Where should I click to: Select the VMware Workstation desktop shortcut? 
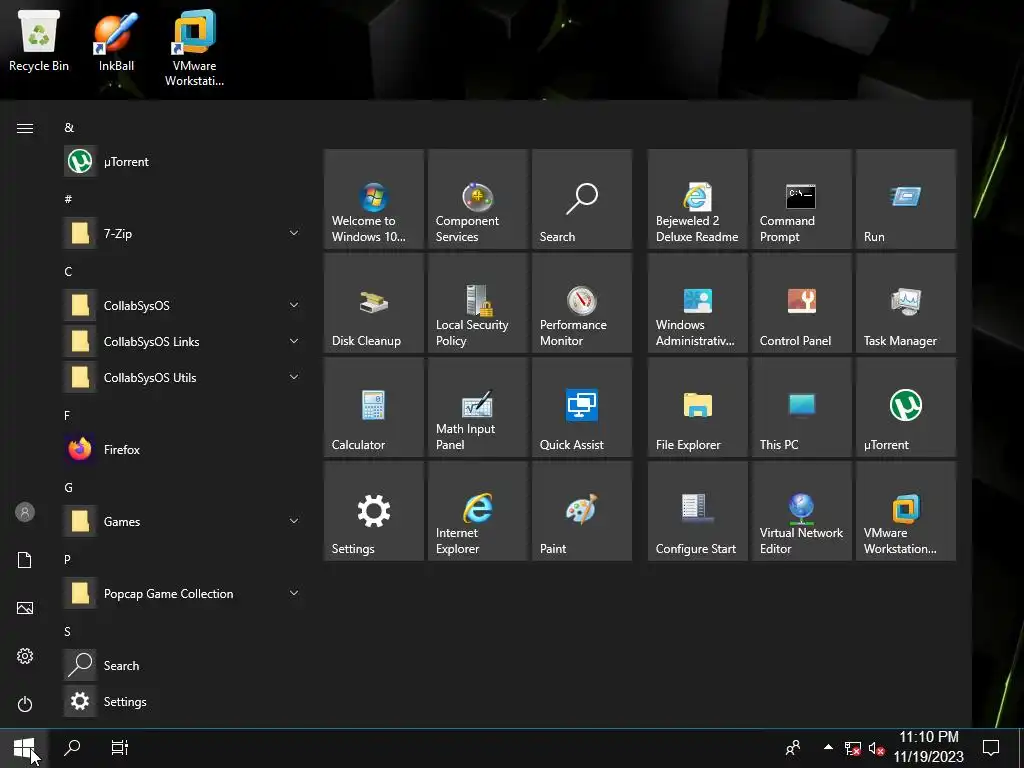coord(195,48)
